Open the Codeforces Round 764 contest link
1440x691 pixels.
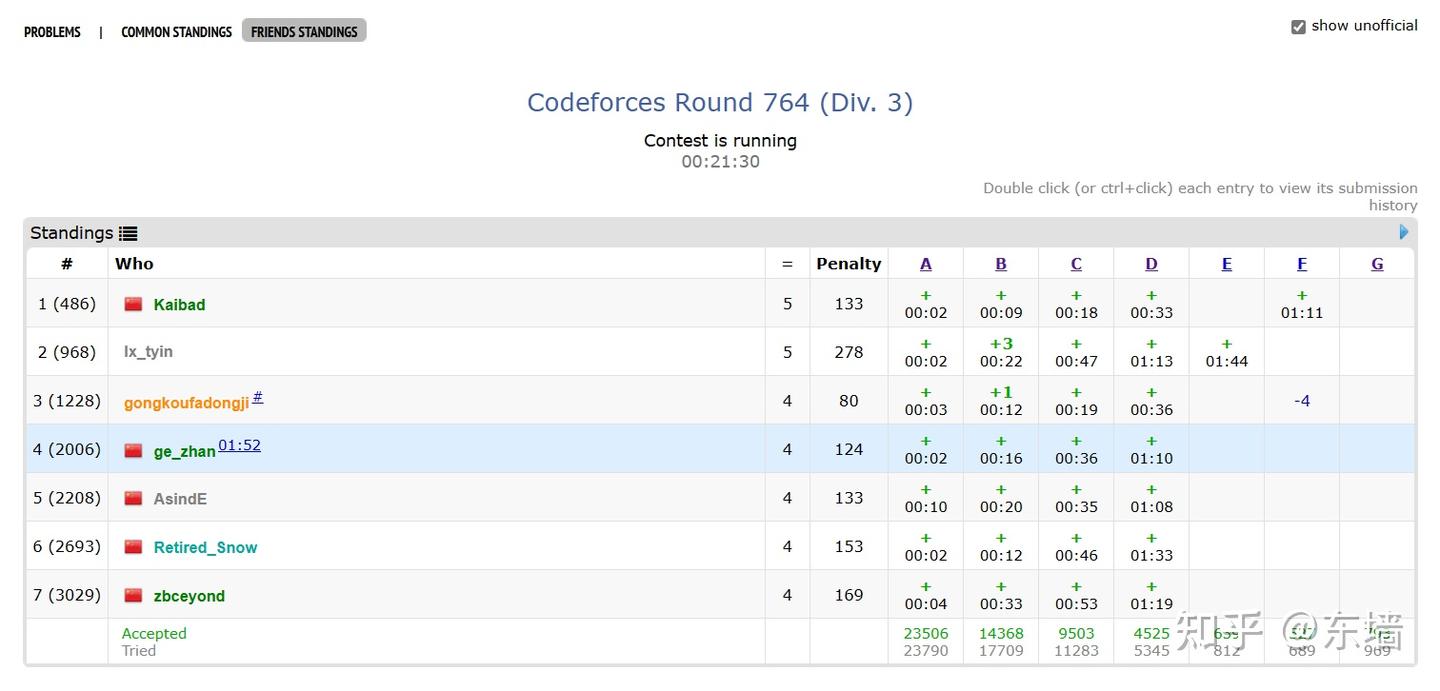click(720, 102)
